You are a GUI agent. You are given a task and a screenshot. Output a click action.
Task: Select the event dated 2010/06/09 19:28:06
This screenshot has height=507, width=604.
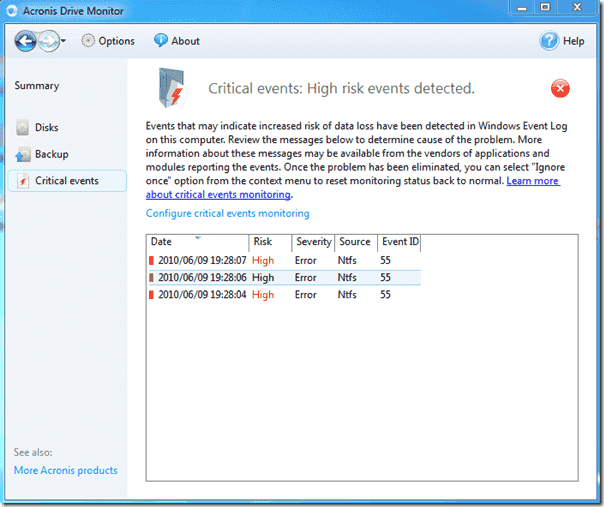284,278
